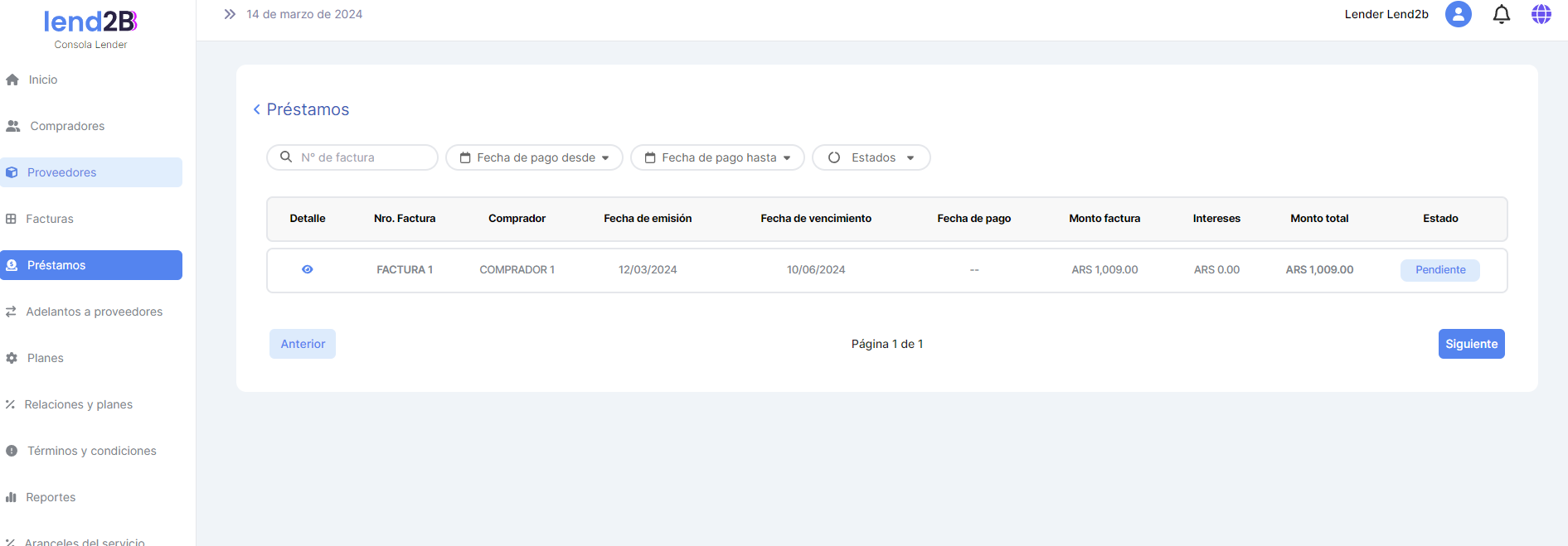1568x546 pixels.
Task: Go back using arrow beside Préstamos title
Action: tap(257, 109)
